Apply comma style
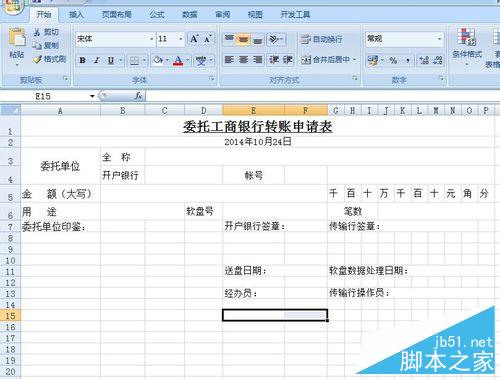The height and width of the screenshot is (379, 500). click(x=407, y=60)
